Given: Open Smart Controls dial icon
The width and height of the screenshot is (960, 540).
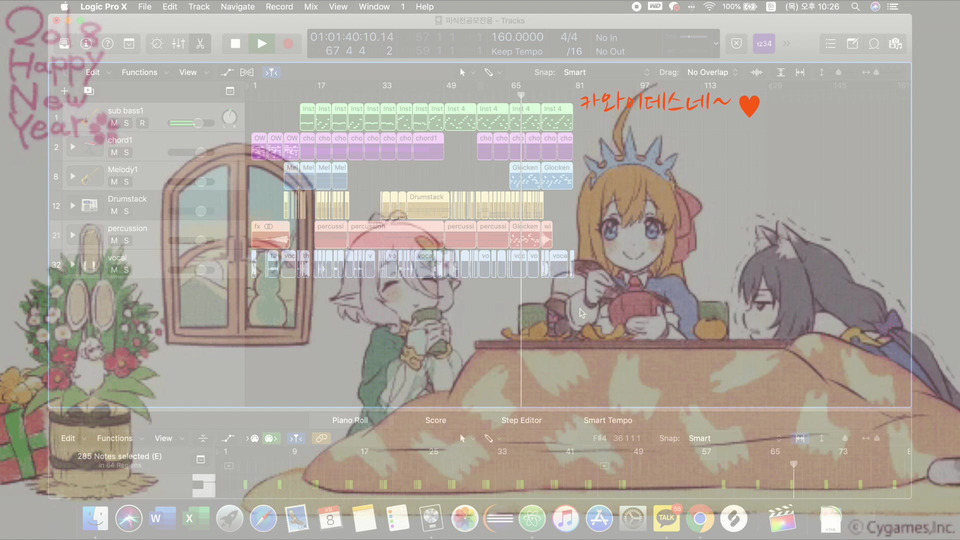Looking at the screenshot, I should (x=157, y=43).
